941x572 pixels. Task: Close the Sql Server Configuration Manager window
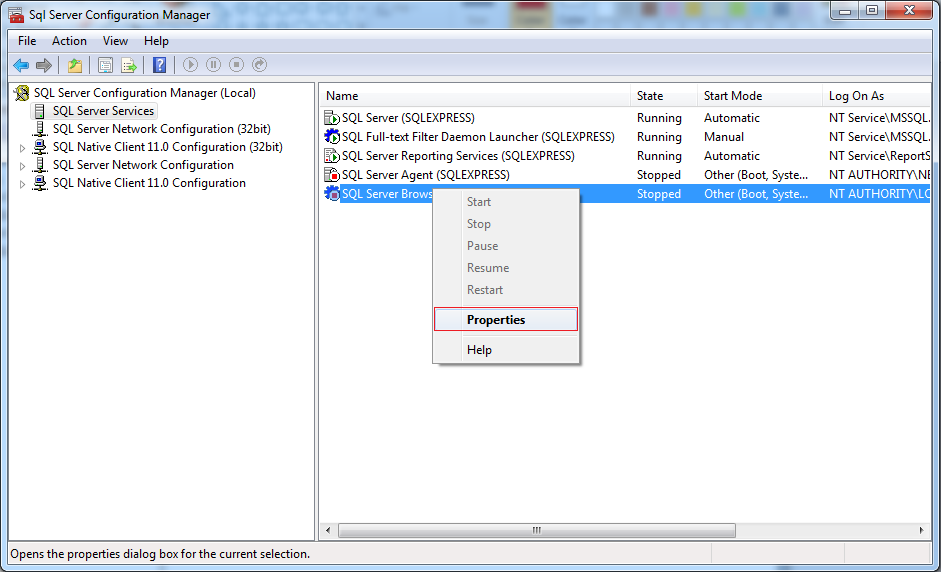[x=909, y=11]
